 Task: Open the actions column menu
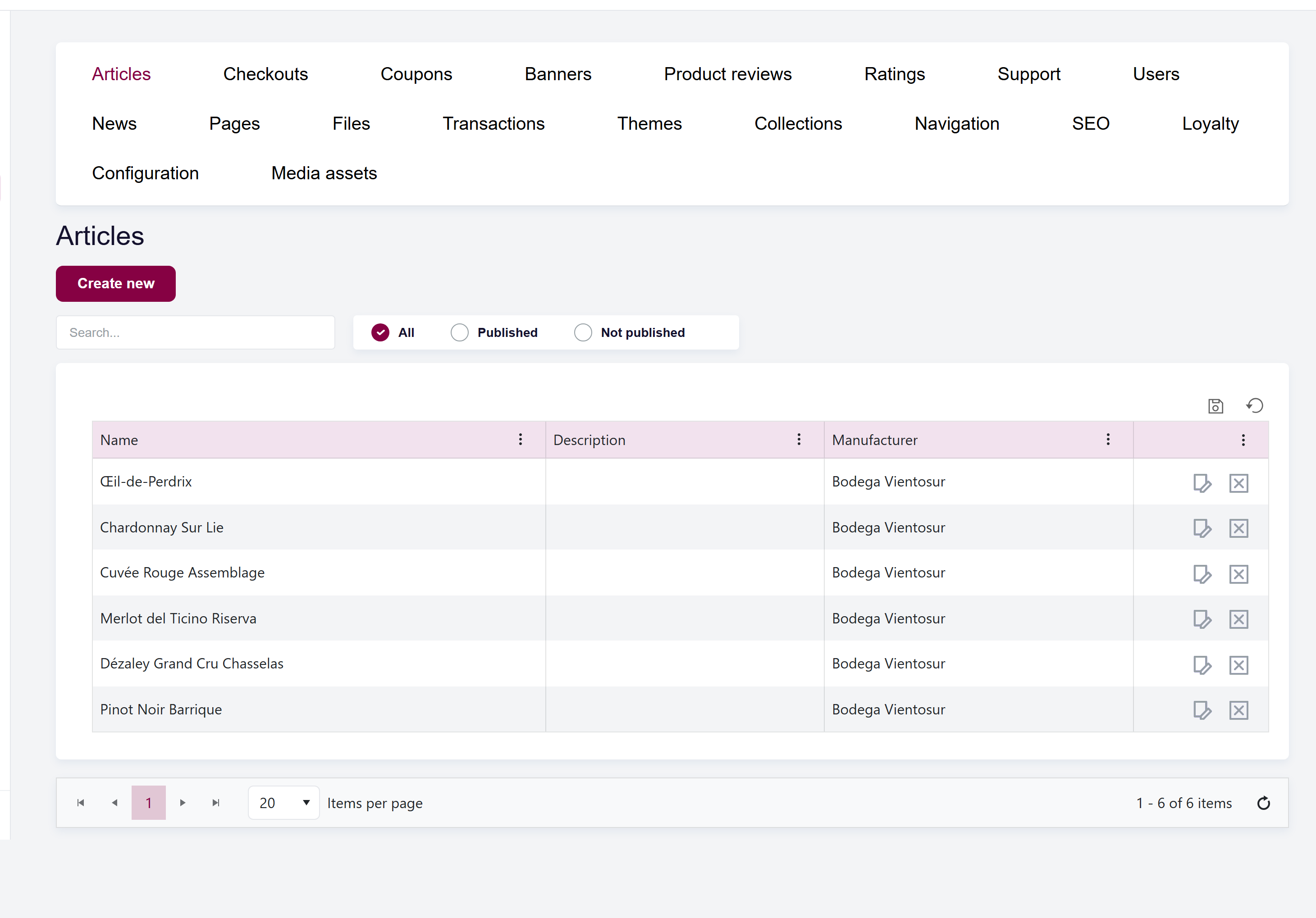click(1243, 440)
